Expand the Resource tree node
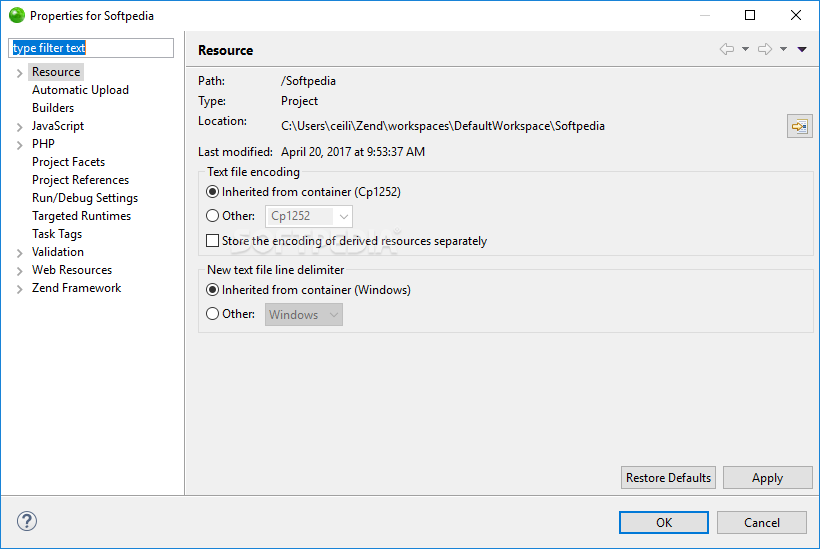820x549 pixels. (x=19, y=73)
